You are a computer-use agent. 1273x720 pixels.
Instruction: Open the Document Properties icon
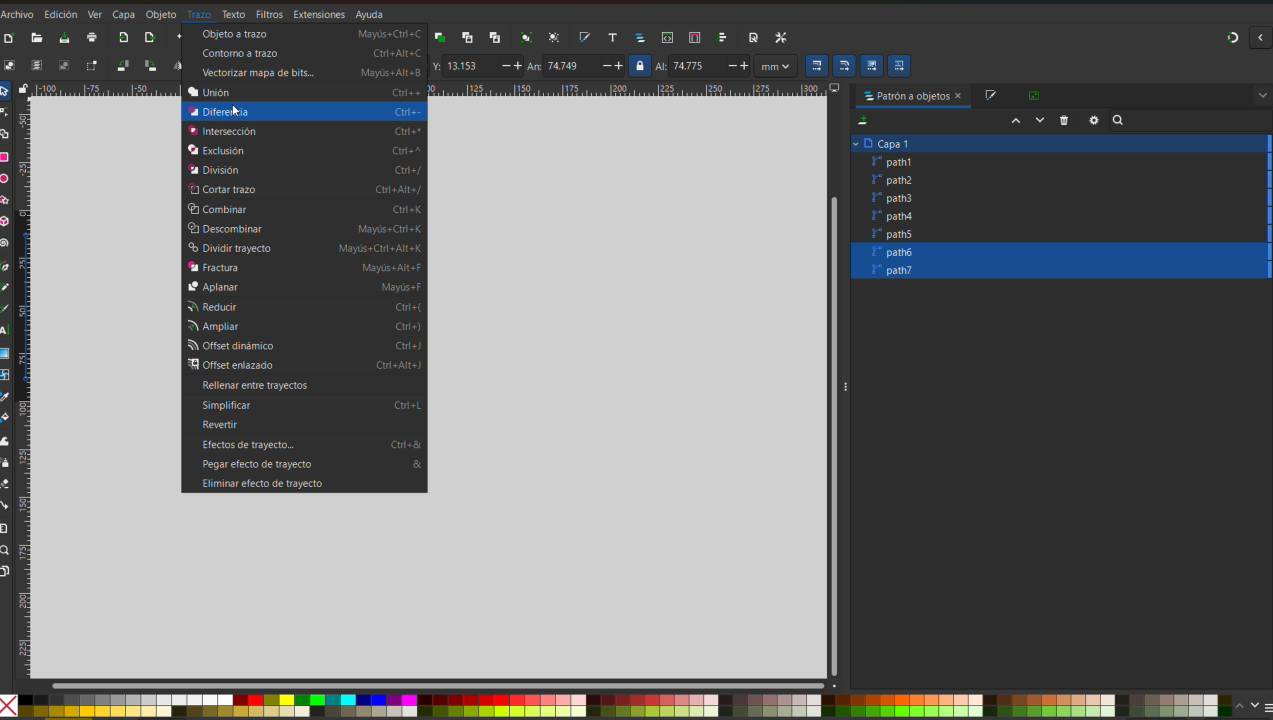(753, 38)
